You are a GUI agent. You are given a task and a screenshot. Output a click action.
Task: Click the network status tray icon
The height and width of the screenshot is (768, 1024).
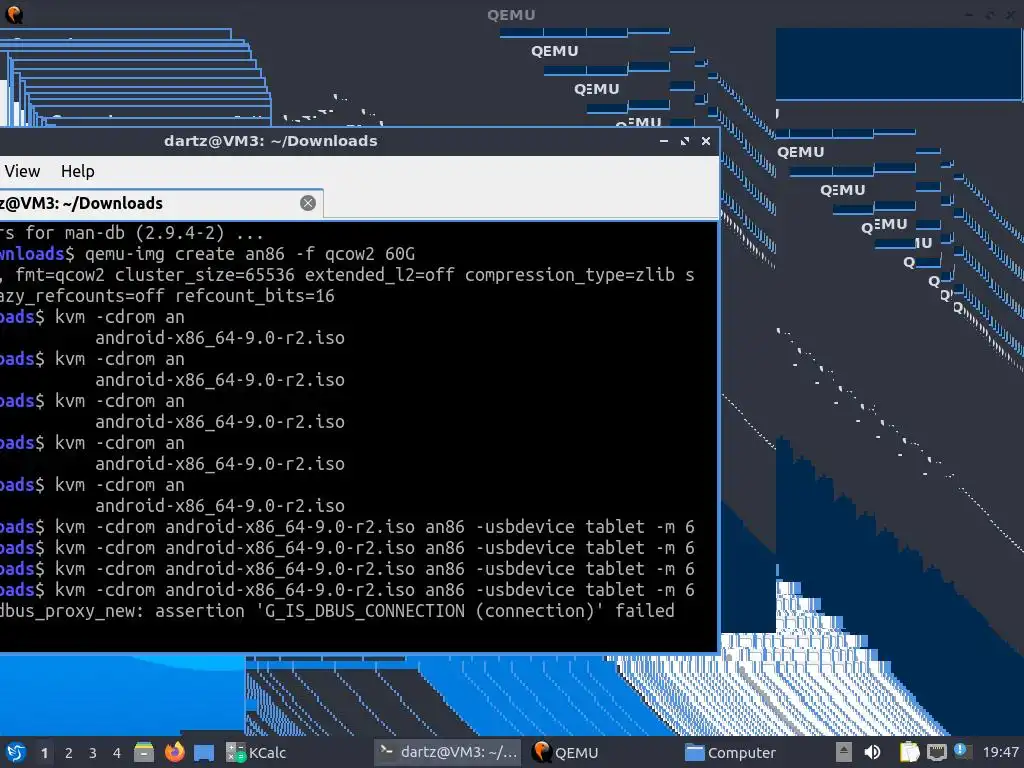936,752
